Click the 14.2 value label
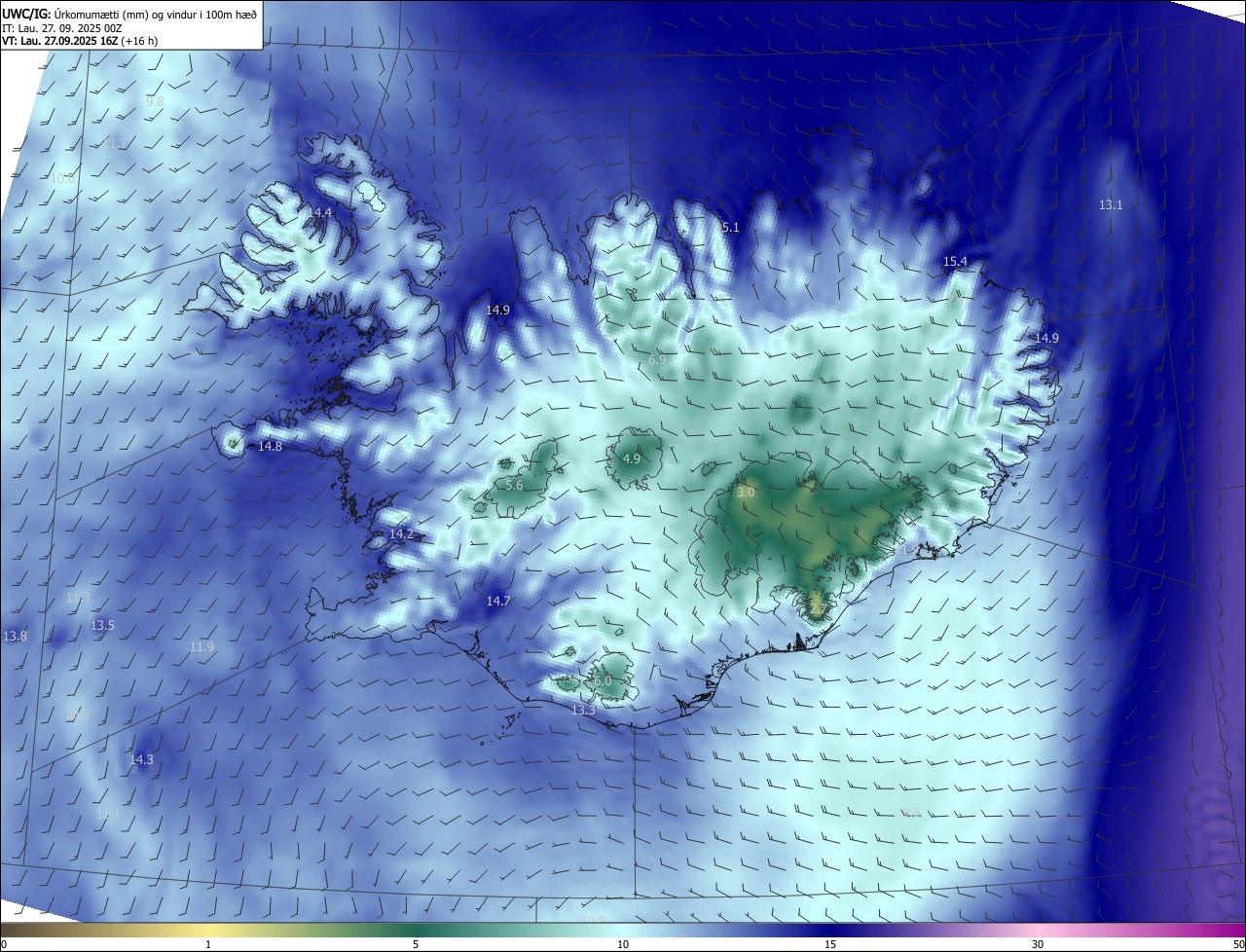 coord(401,534)
